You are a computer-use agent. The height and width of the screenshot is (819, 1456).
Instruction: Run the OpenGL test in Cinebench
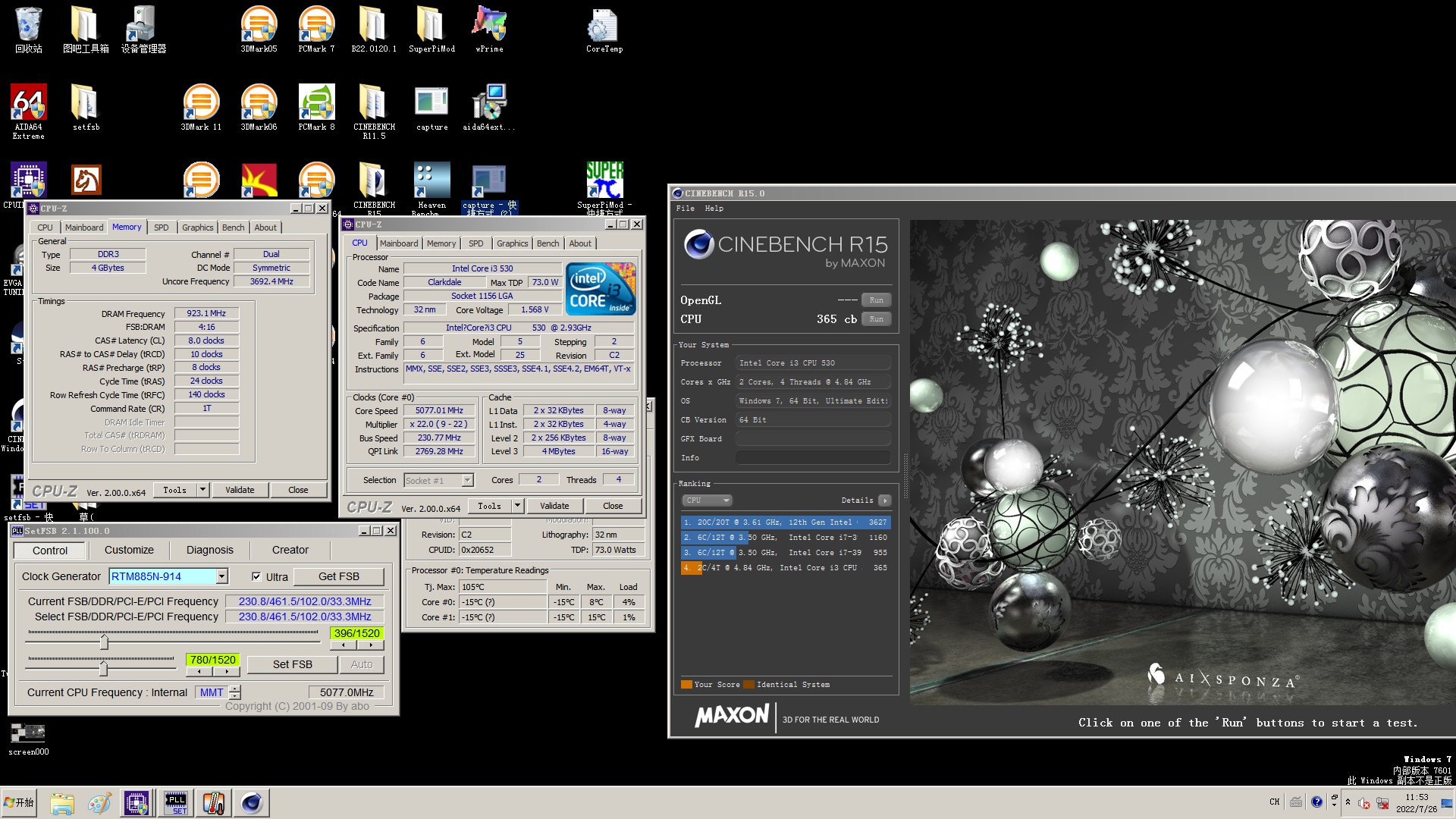pos(876,300)
